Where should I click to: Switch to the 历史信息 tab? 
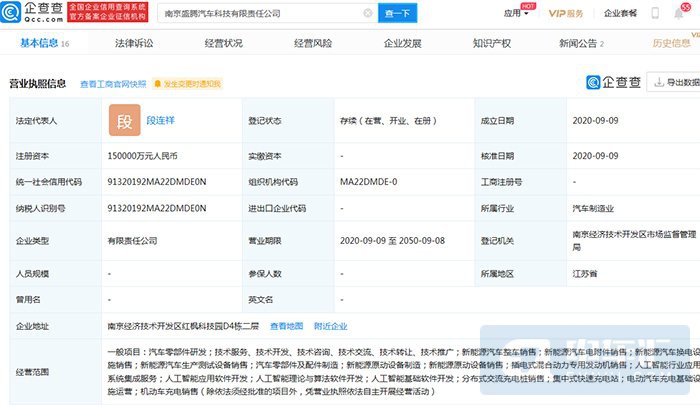(671, 43)
